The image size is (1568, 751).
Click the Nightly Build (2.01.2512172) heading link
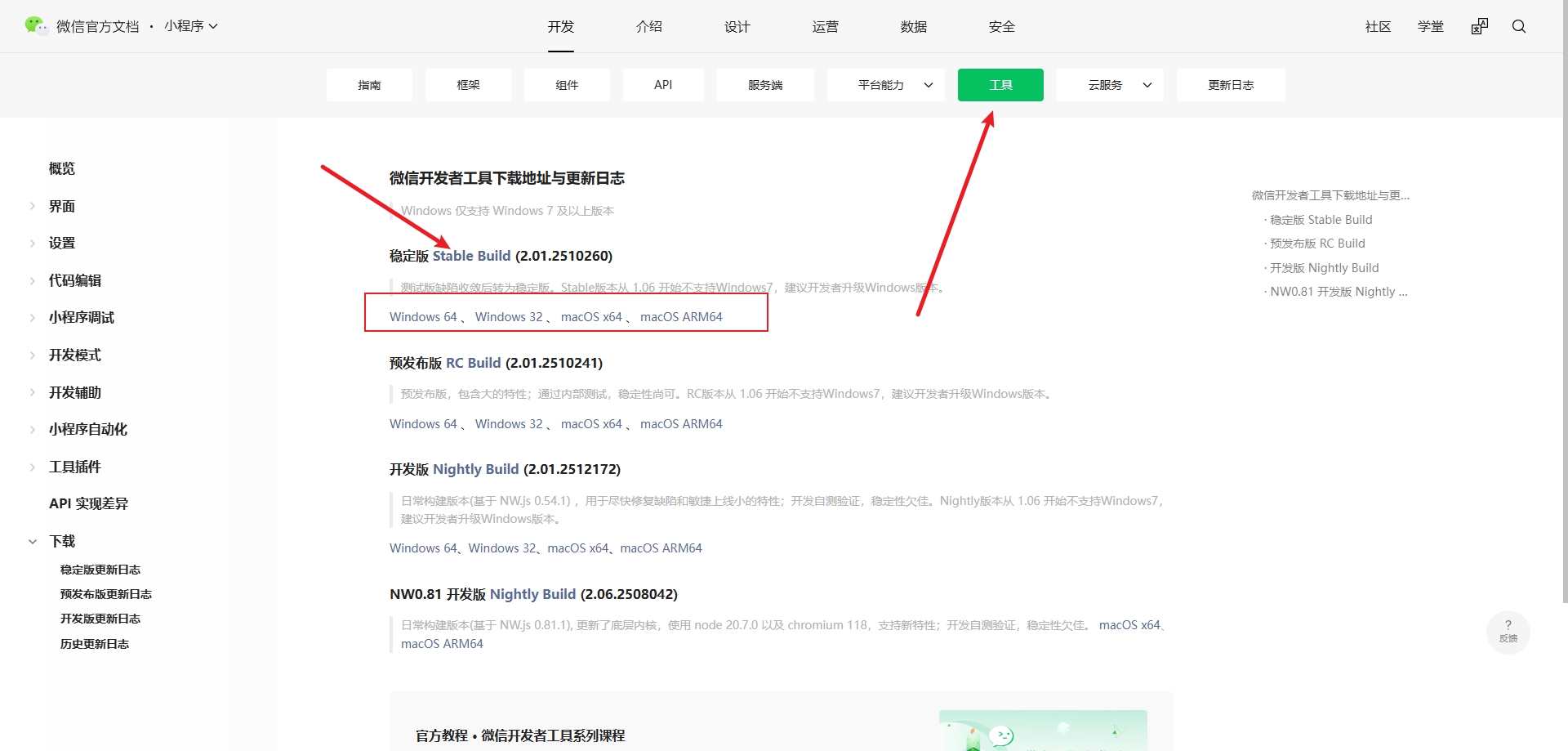(x=475, y=469)
